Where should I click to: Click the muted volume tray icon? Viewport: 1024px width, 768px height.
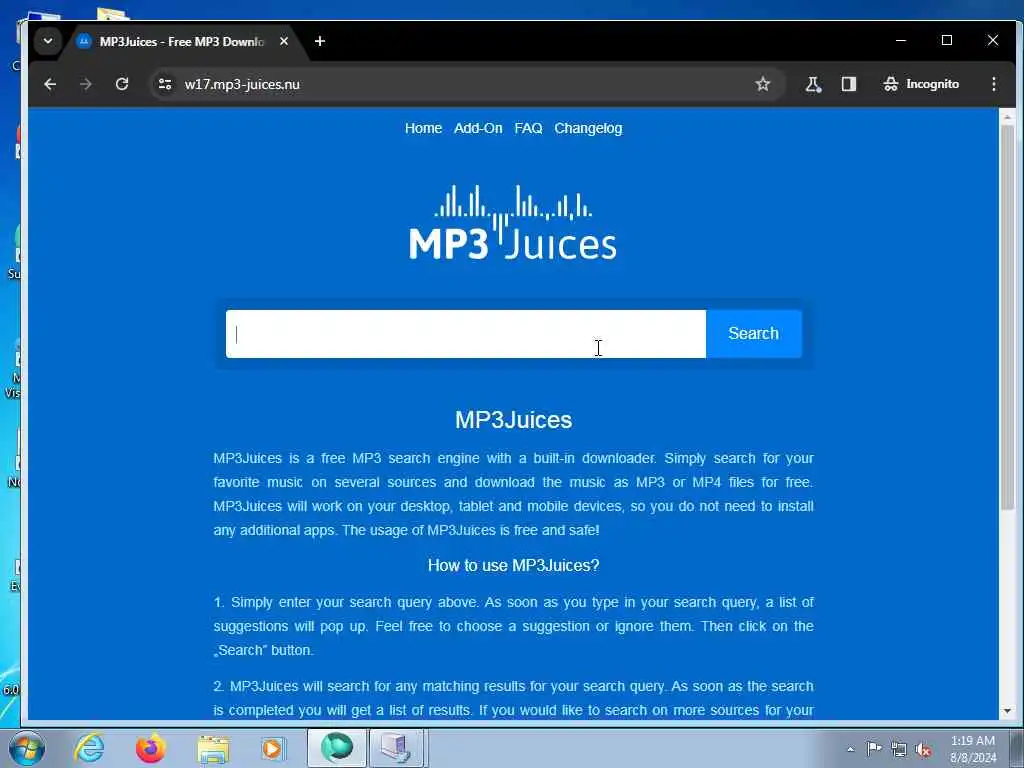coord(923,750)
